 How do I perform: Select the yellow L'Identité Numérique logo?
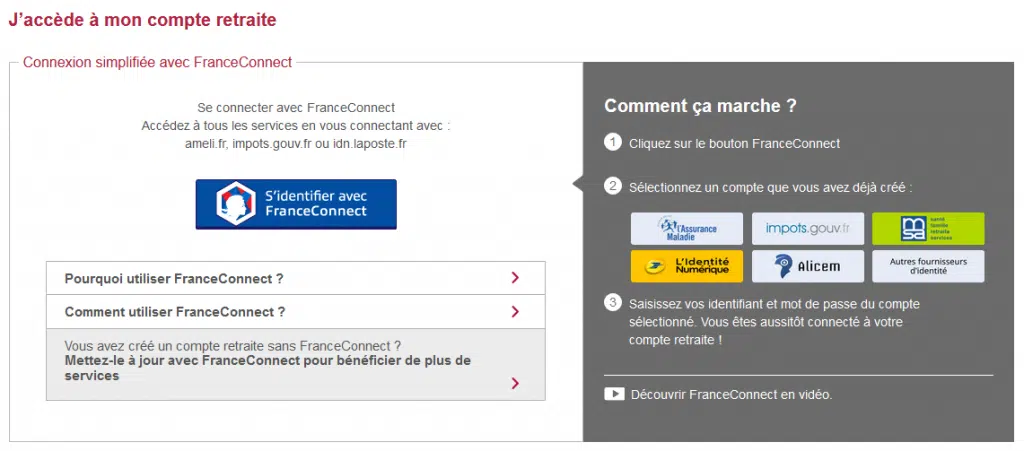[x=686, y=266]
